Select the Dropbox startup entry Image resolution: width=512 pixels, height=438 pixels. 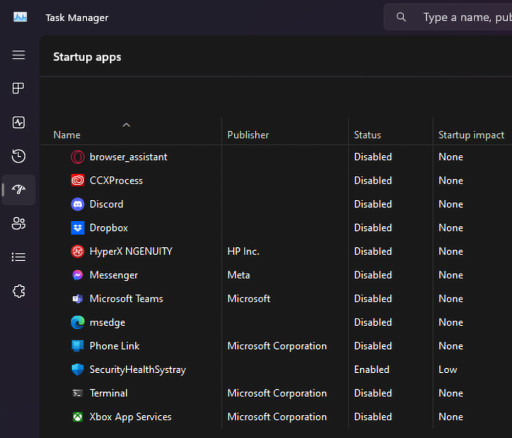pos(109,228)
